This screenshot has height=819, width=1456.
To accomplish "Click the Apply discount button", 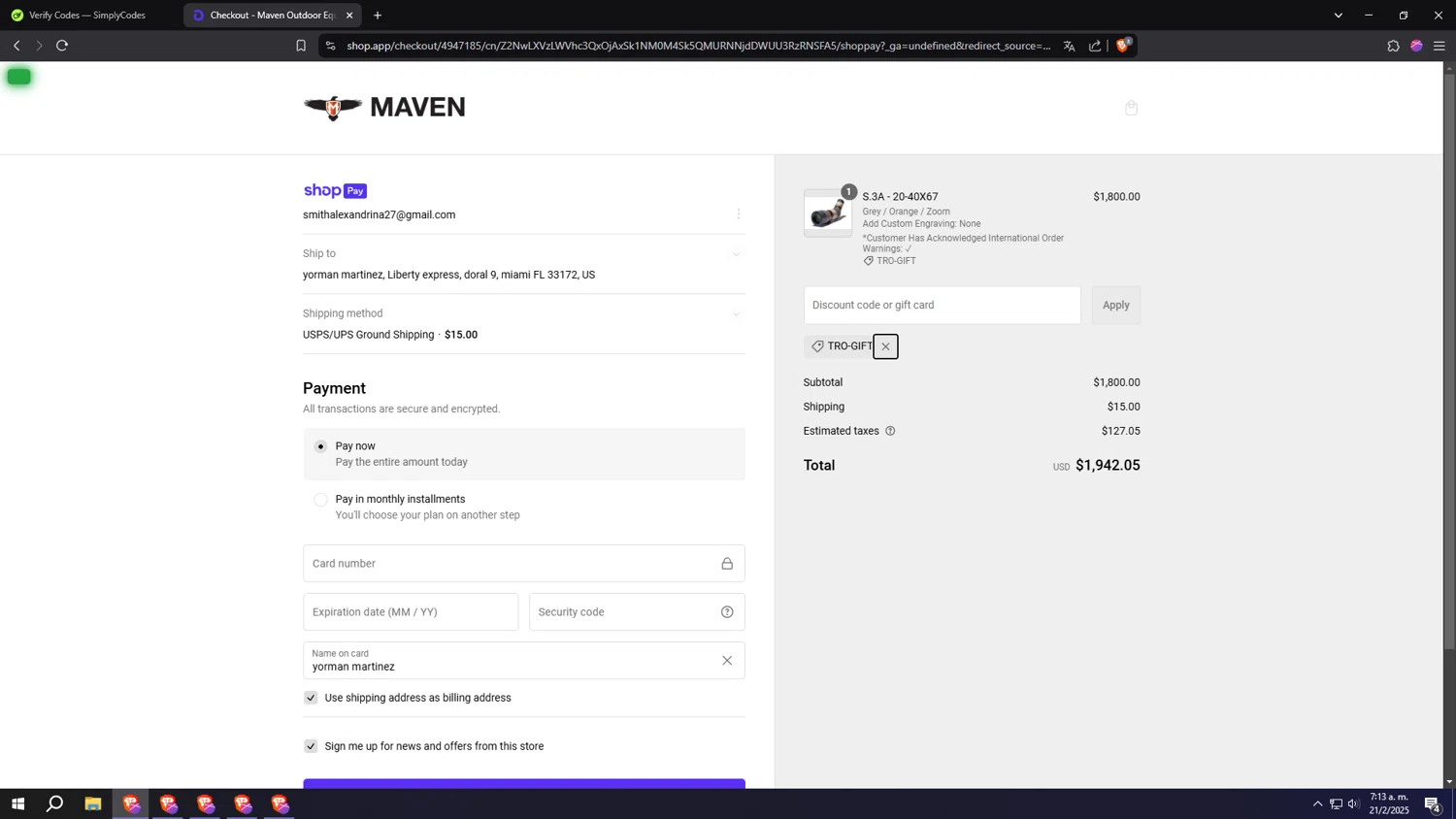I will (1115, 305).
